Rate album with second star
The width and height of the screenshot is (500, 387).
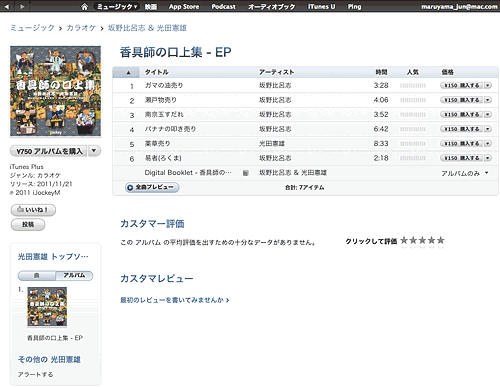click(x=413, y=240)
